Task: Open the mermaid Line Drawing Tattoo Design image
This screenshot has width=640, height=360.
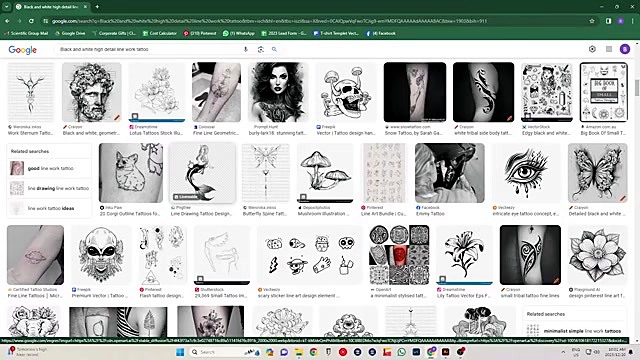Action: pos(202,173)
